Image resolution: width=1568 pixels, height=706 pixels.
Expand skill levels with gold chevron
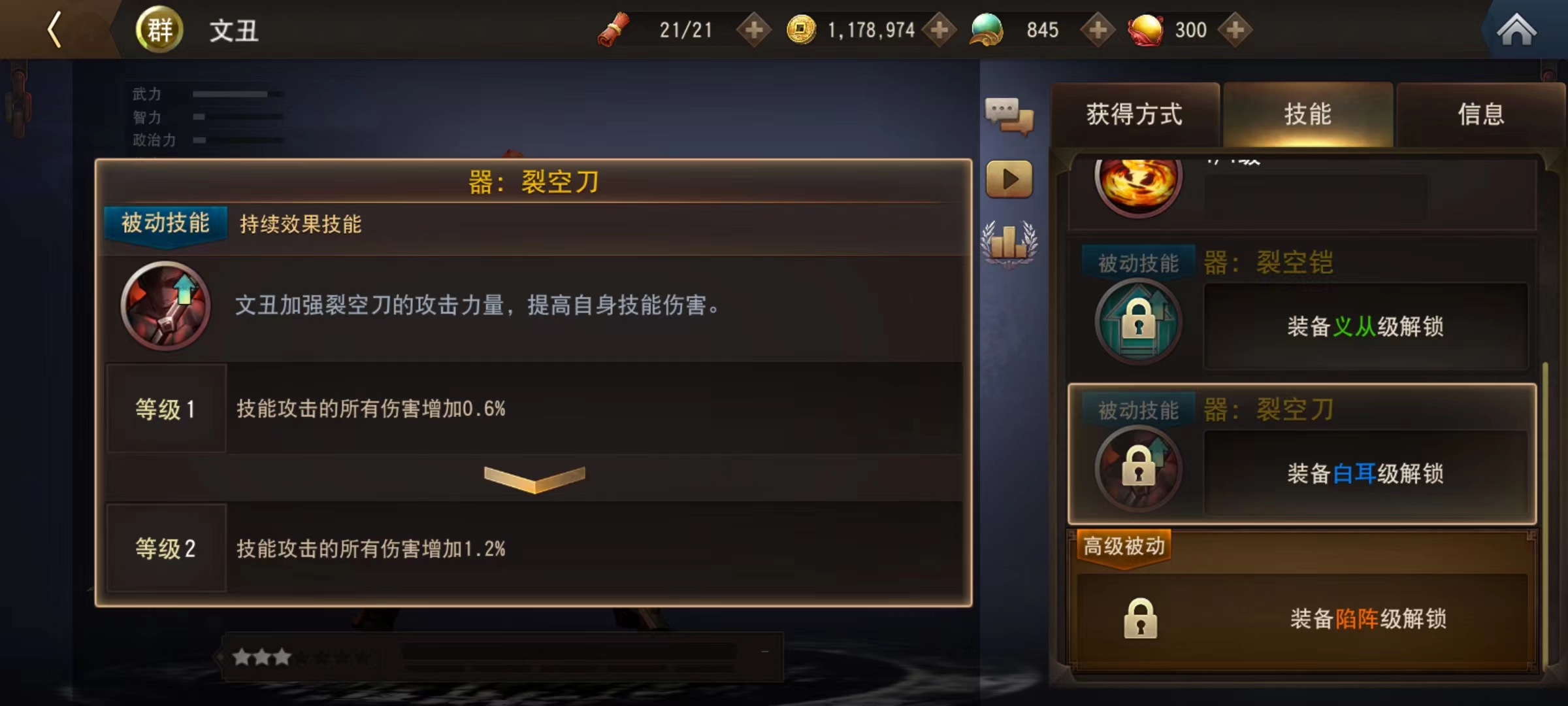click(x=534, y=479)
